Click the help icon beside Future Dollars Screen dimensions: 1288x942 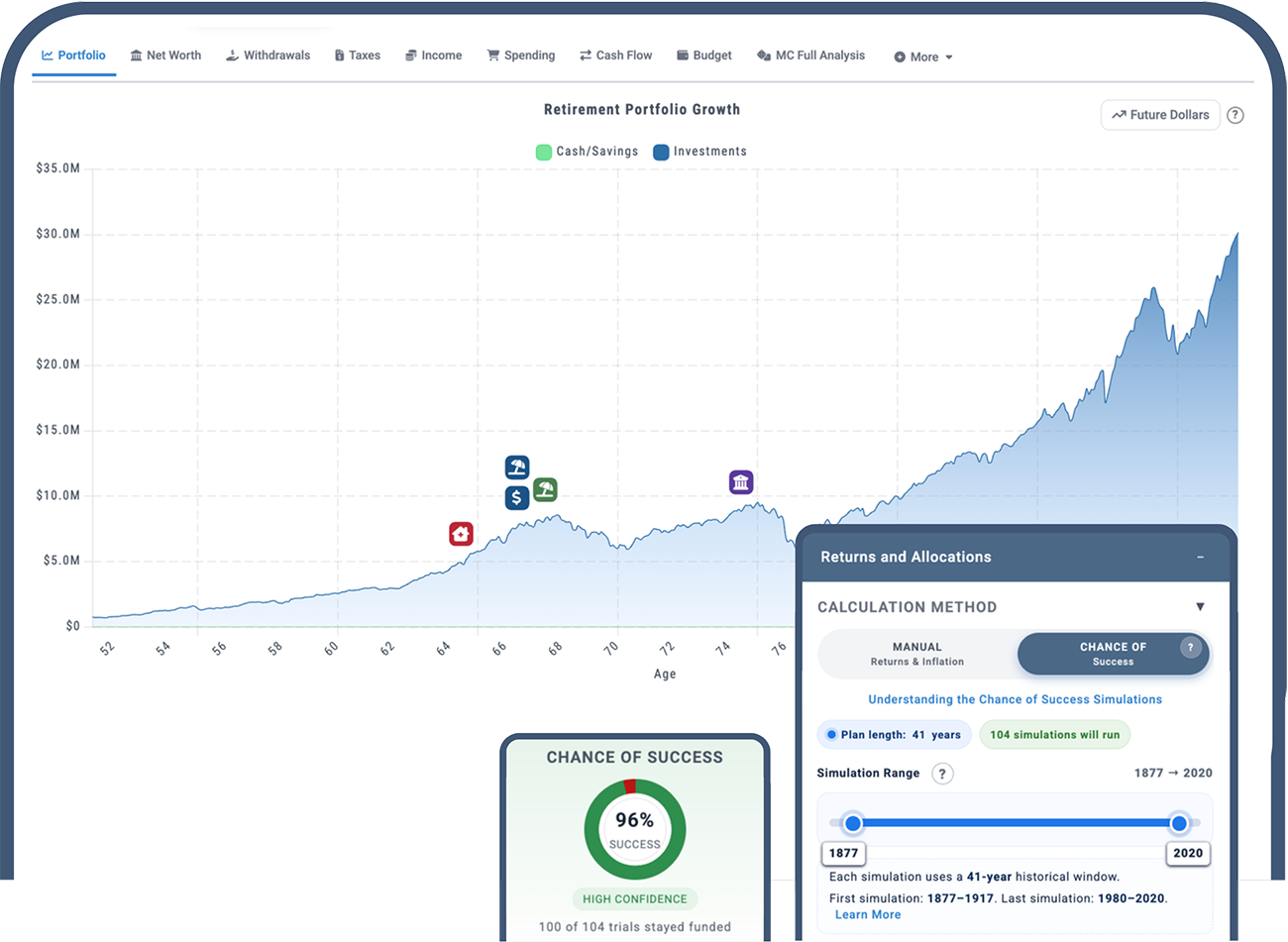[1234, 115]
